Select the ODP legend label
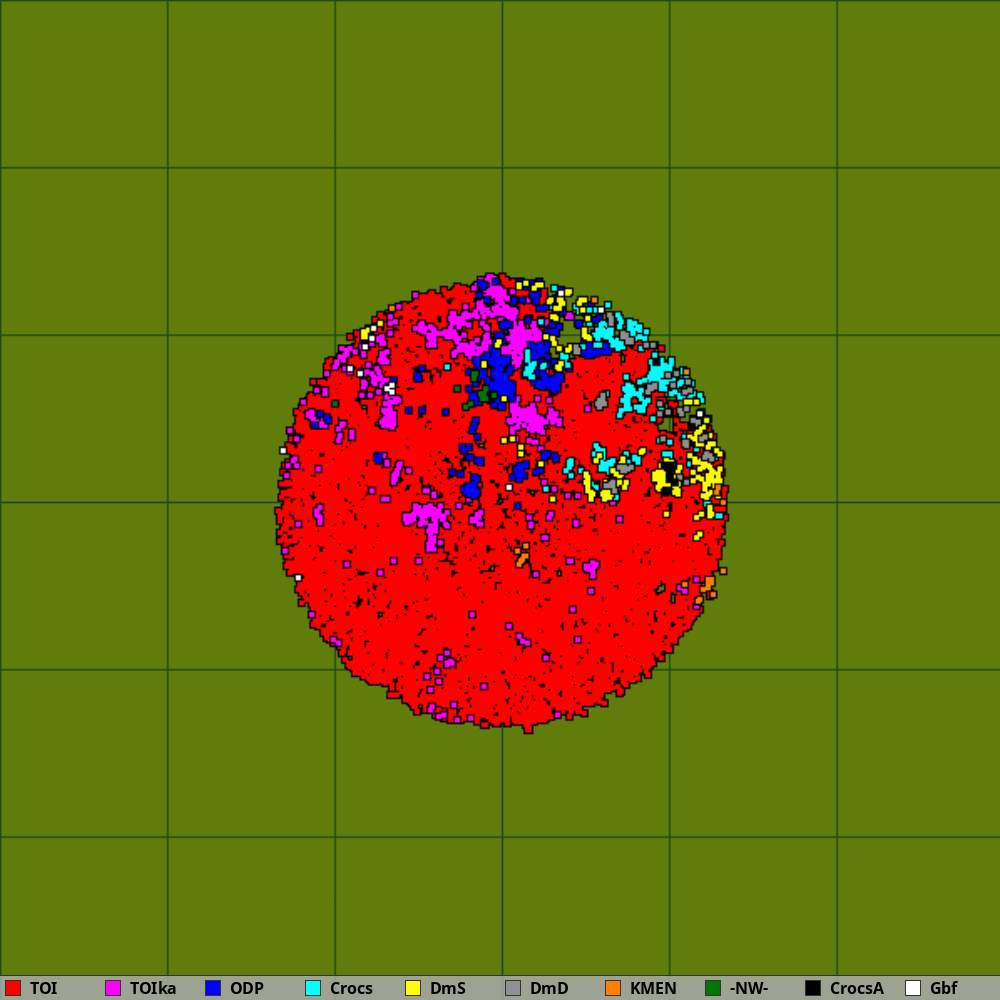This screenshot has width=1000, height=1000. coord(247,988)
